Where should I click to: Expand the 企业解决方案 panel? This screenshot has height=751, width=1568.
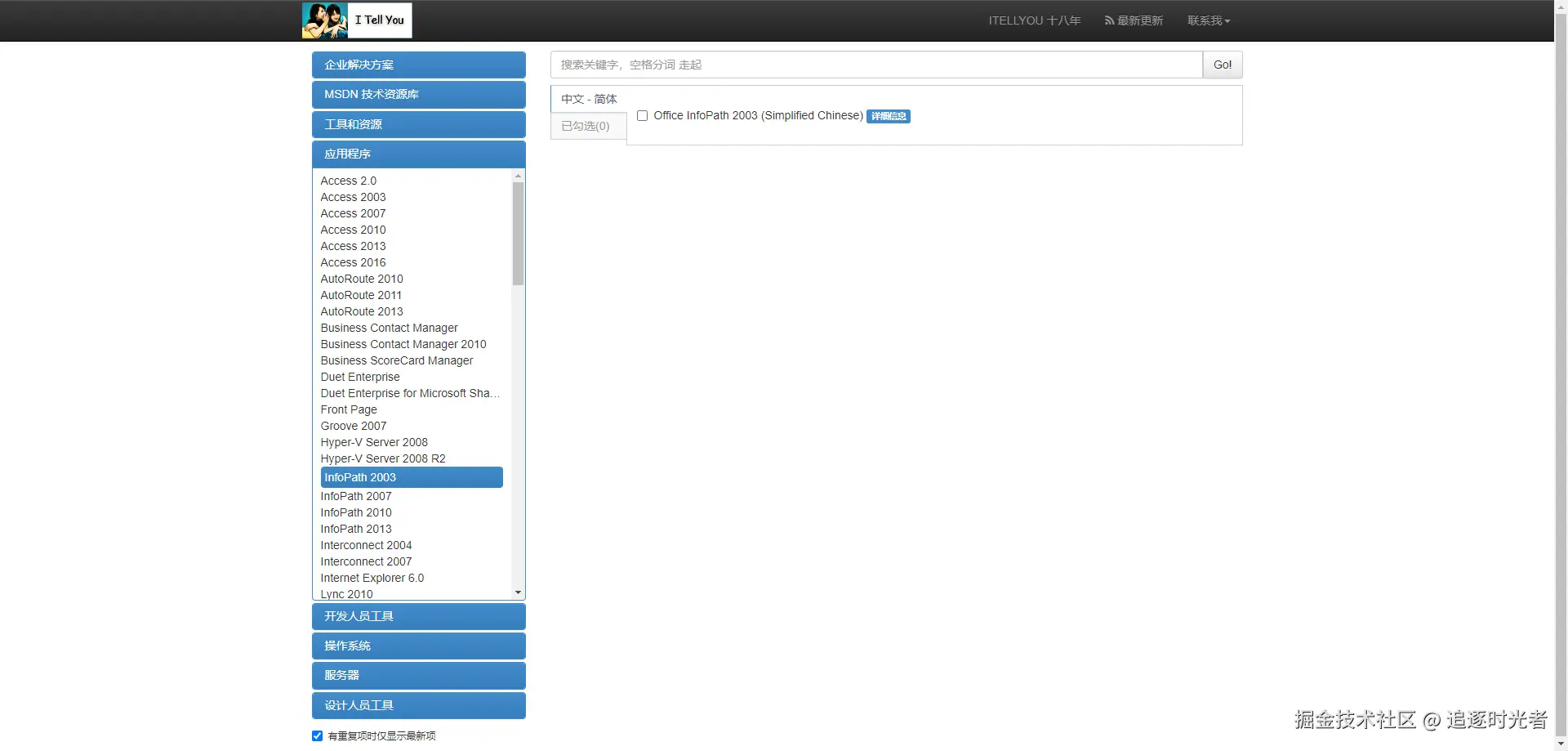(419, 65)
